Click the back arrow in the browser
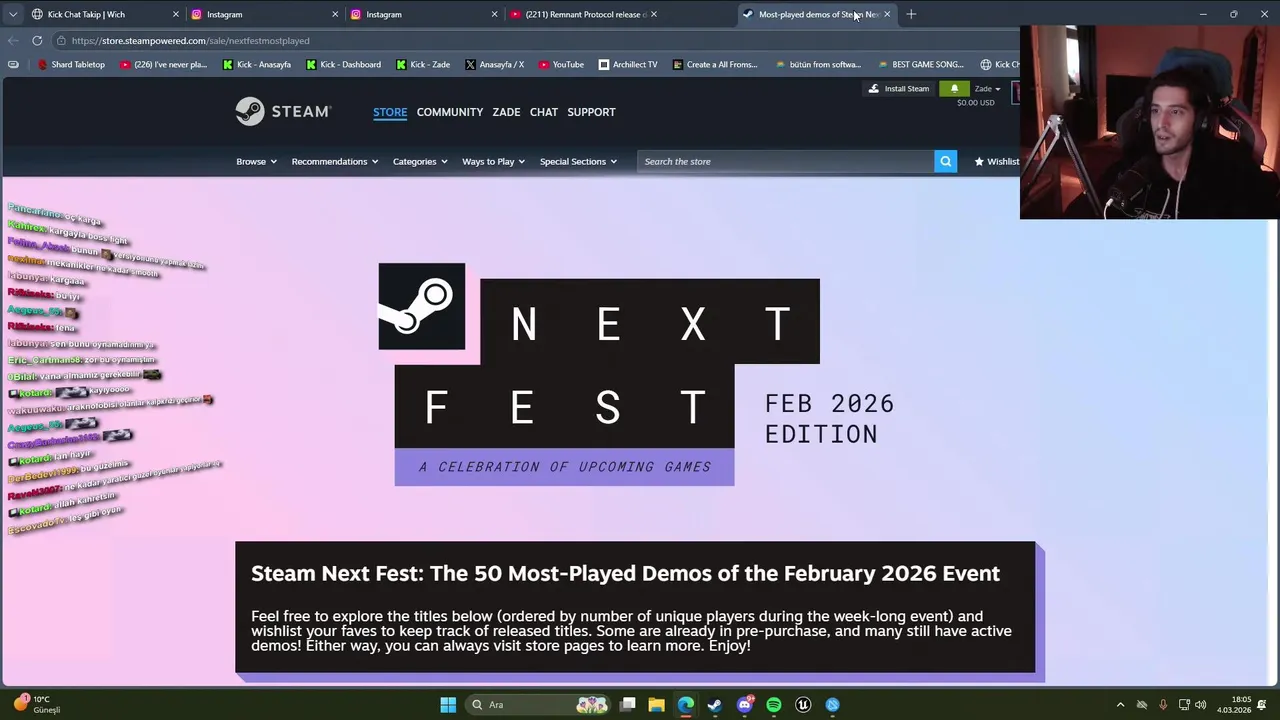 tap(13, 41)
